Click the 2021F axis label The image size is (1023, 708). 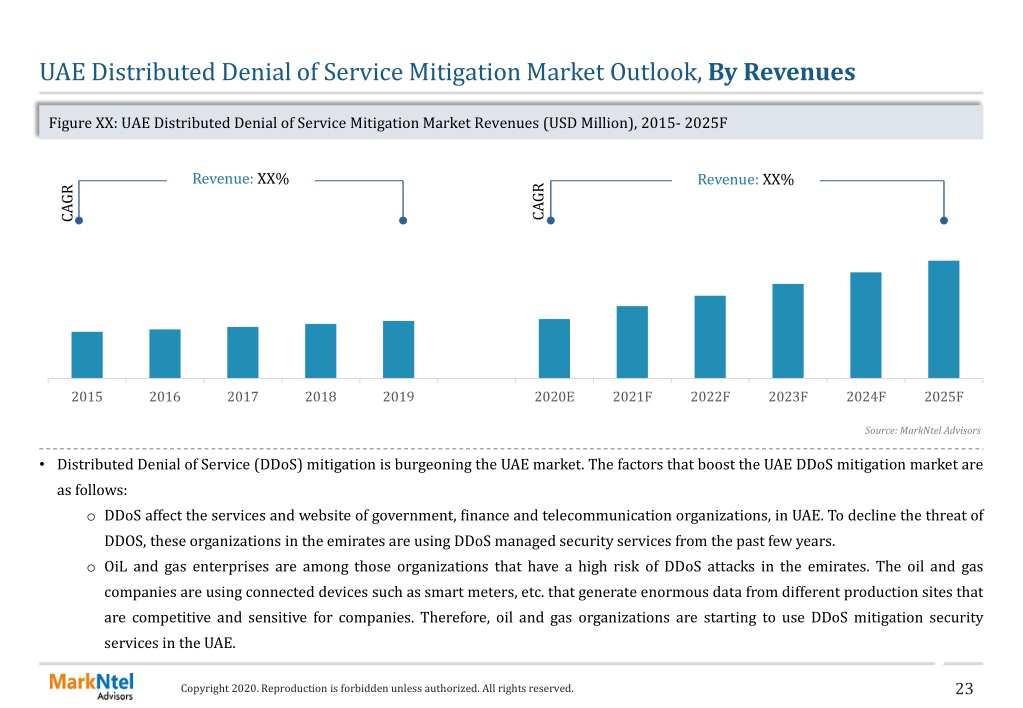[x=632, y=397]
